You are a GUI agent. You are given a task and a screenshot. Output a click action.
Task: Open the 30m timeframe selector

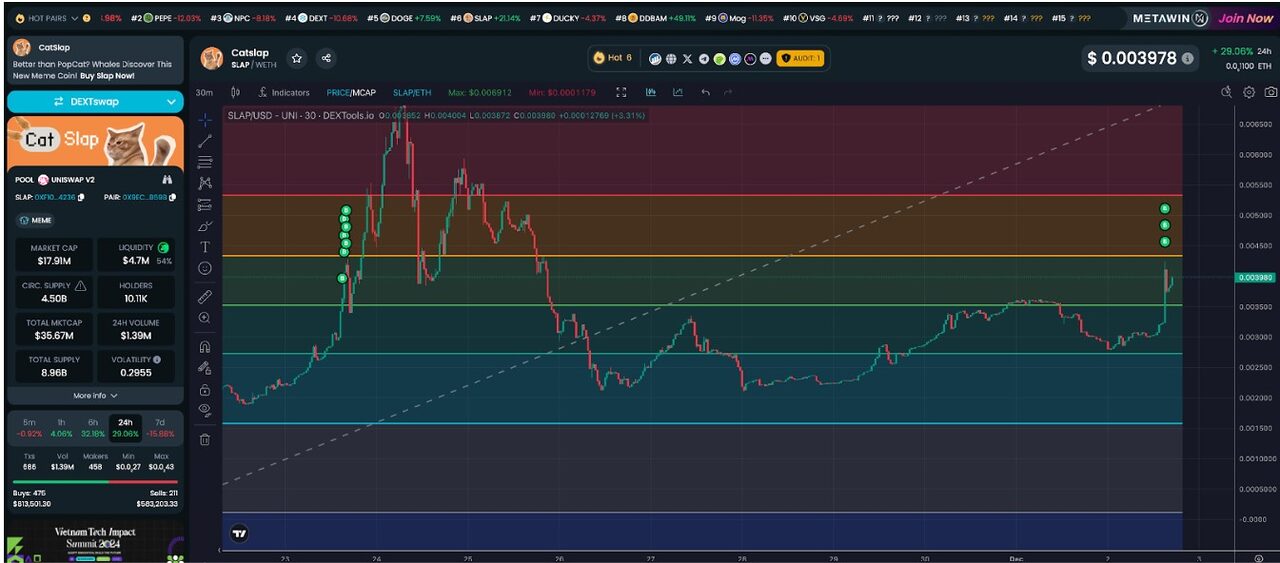(x=204, y=92)
